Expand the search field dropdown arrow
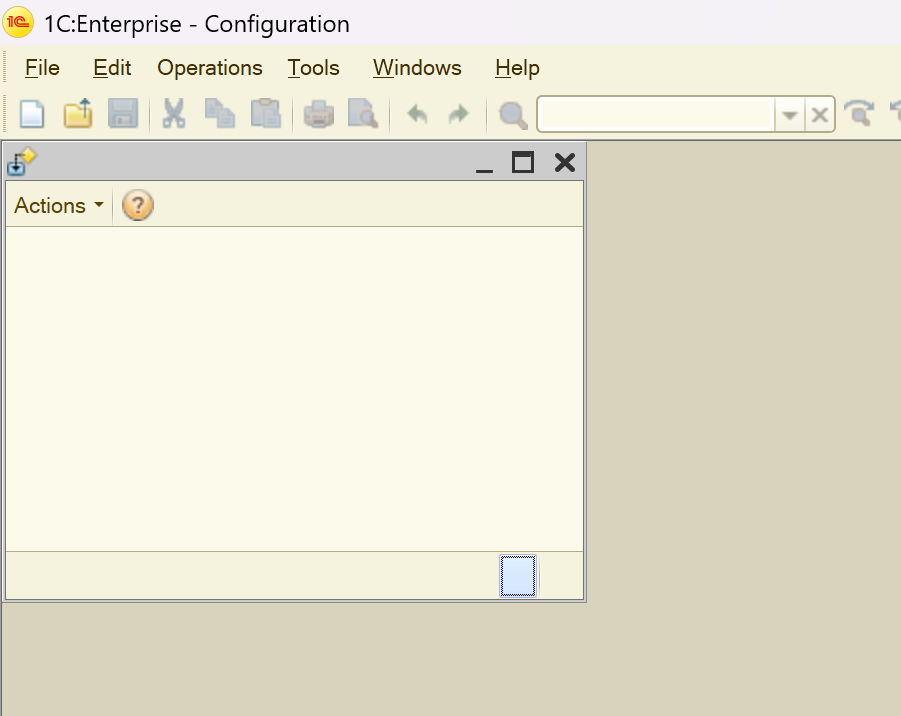 790,115
